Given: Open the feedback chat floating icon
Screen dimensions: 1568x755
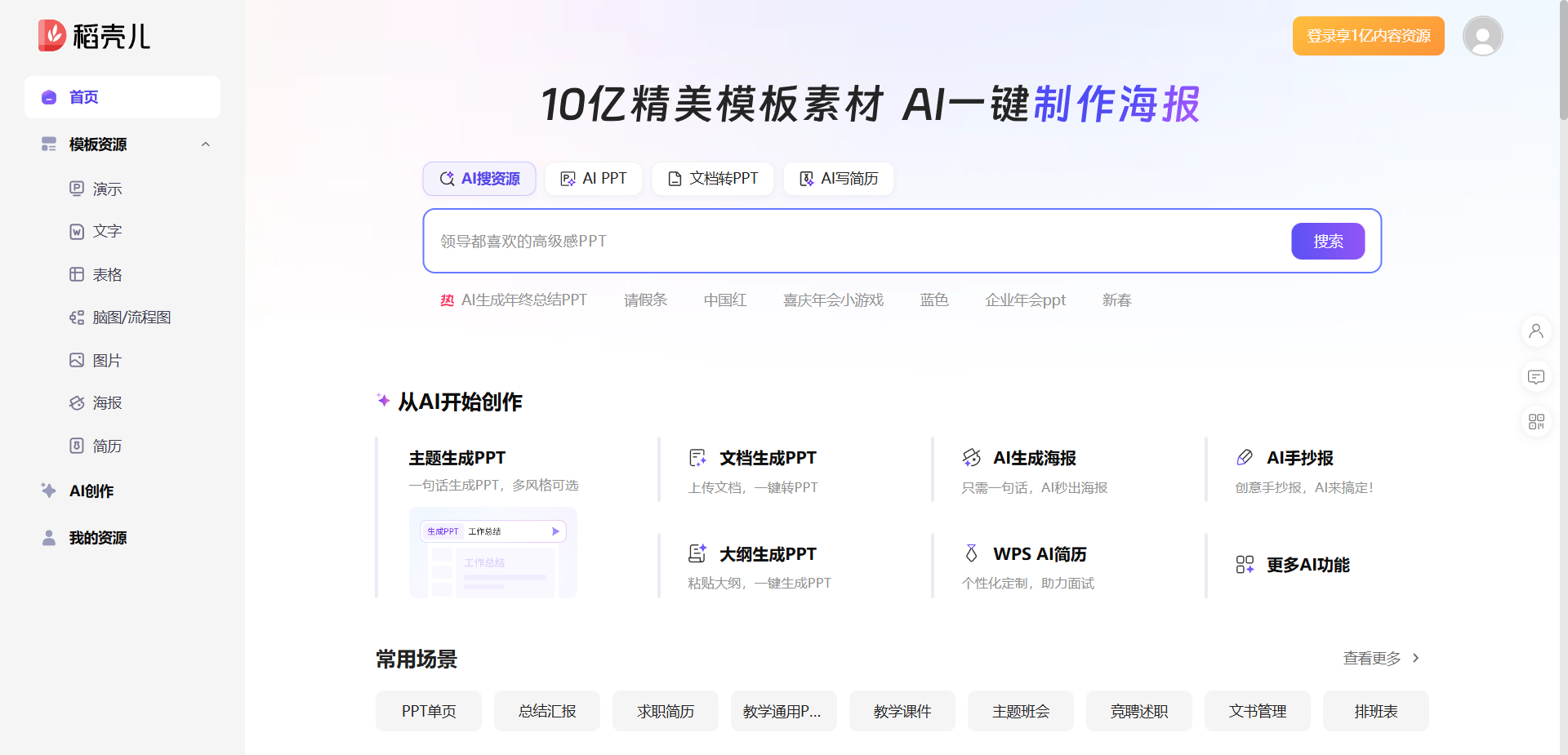Looking at the screenshot, I should coord(1536,376).
